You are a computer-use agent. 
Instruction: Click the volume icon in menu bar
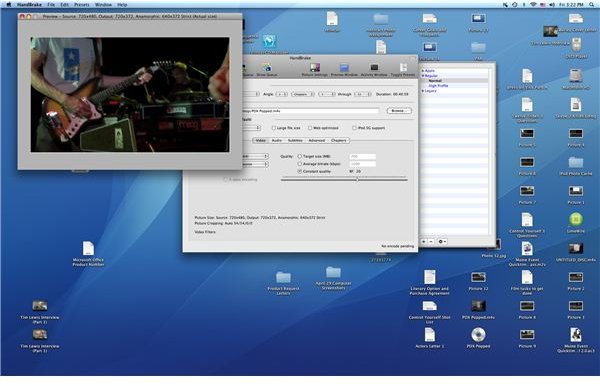(552, 5)
